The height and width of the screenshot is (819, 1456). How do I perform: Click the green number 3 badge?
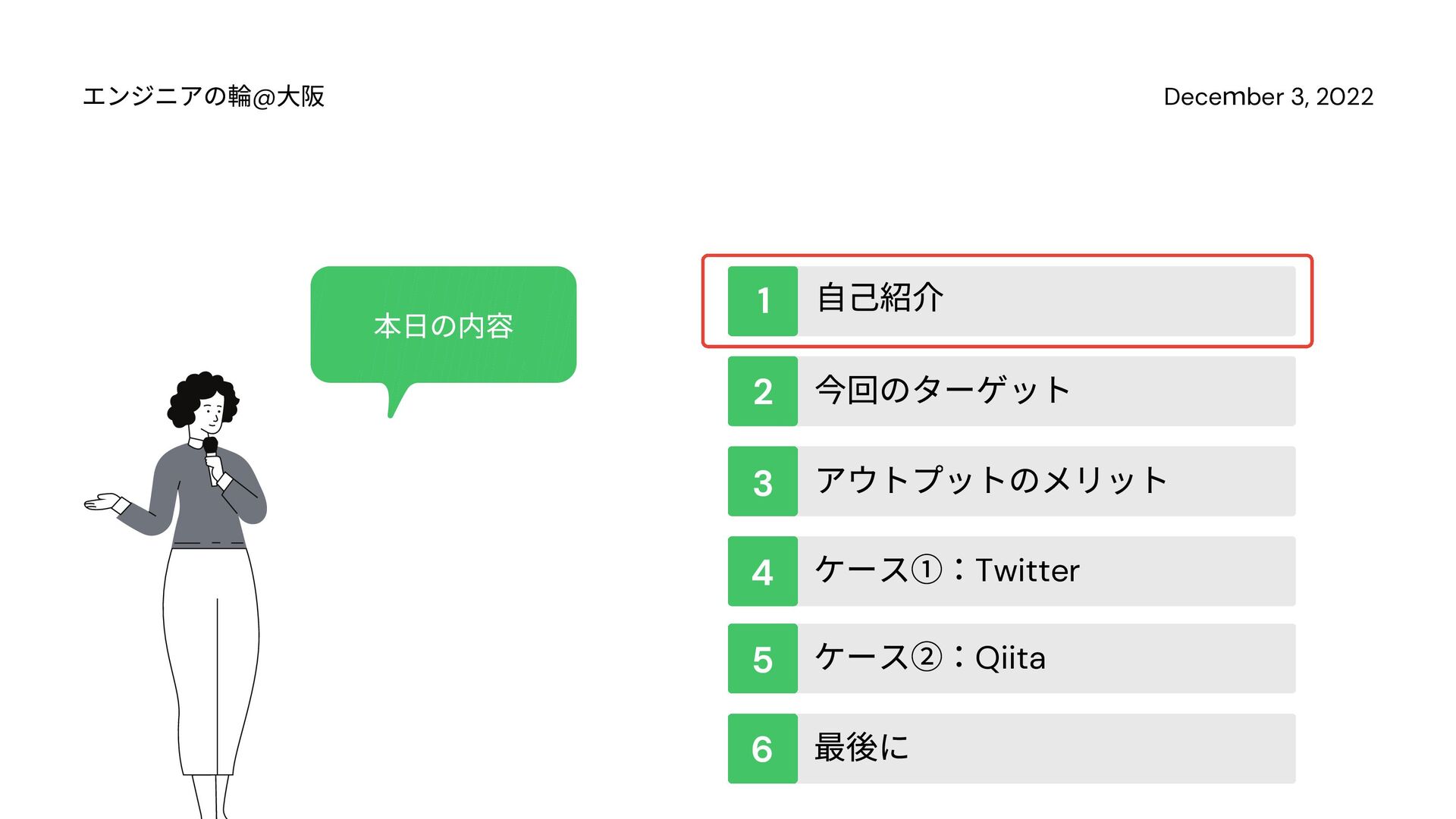click(x=763, y=482)
